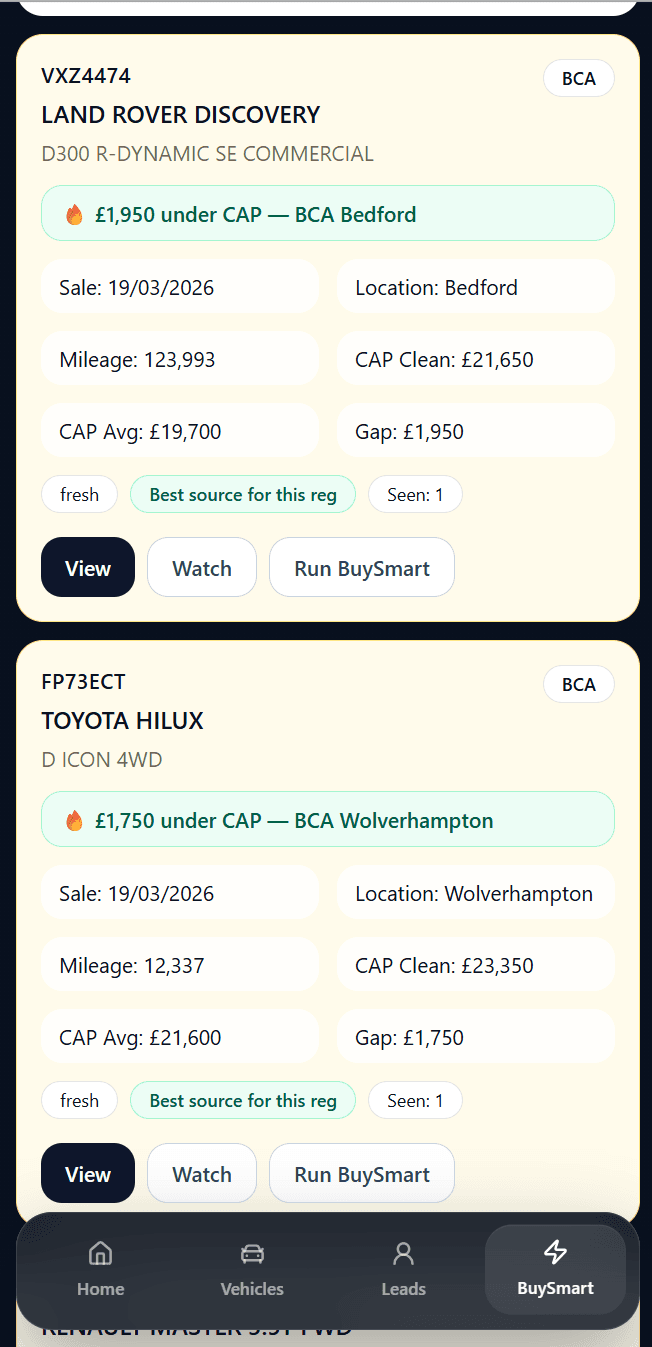Select the Vehicles car icon

point(252,1254)
